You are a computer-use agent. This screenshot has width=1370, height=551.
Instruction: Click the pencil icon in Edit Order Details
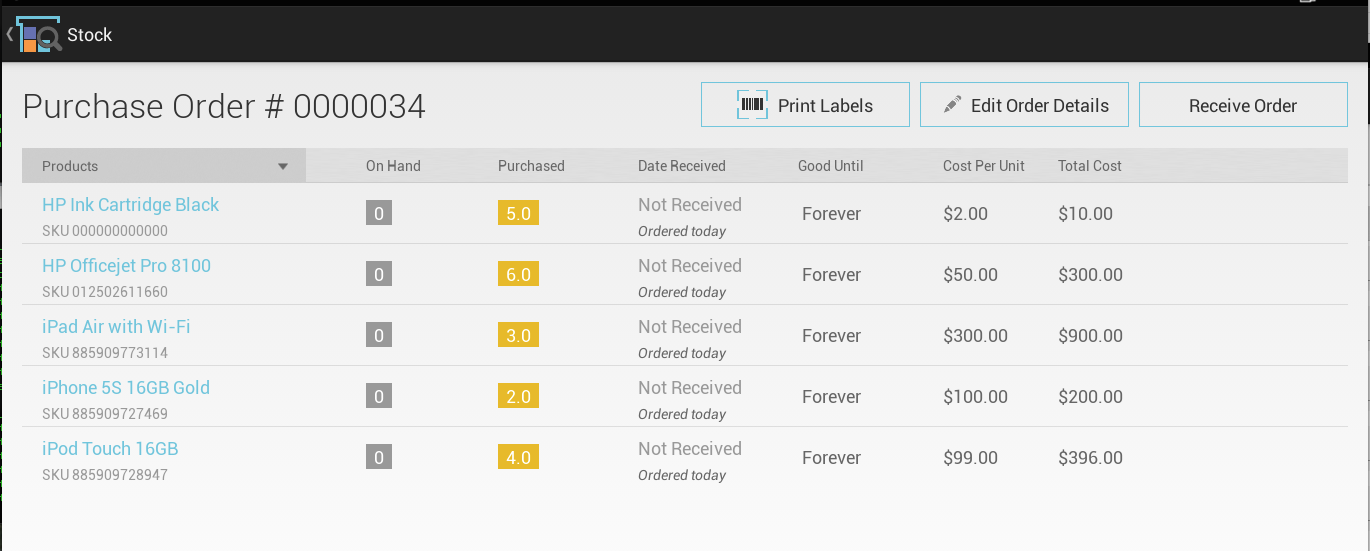pos(952,105)
